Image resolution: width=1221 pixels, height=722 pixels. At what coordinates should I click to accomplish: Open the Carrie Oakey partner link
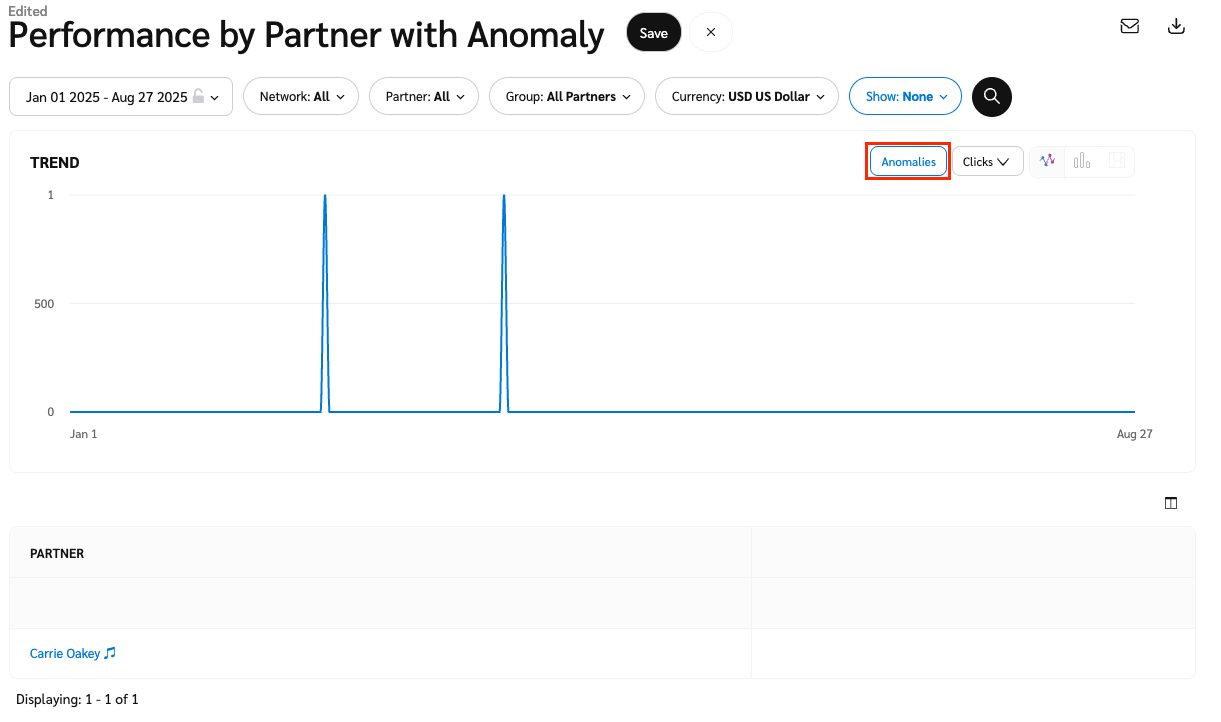(x=66, y=654)
